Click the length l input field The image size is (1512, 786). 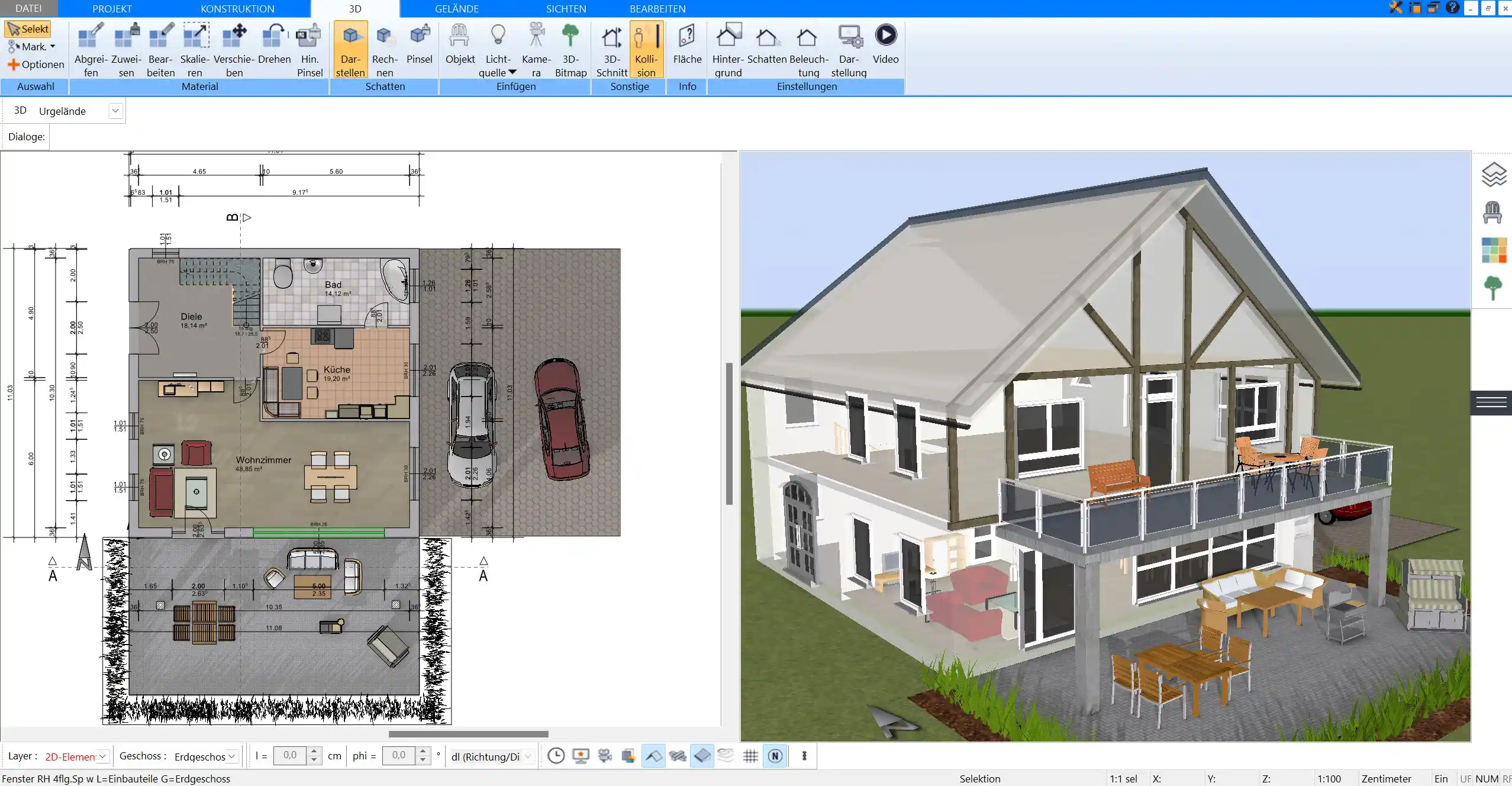(290, 755)
